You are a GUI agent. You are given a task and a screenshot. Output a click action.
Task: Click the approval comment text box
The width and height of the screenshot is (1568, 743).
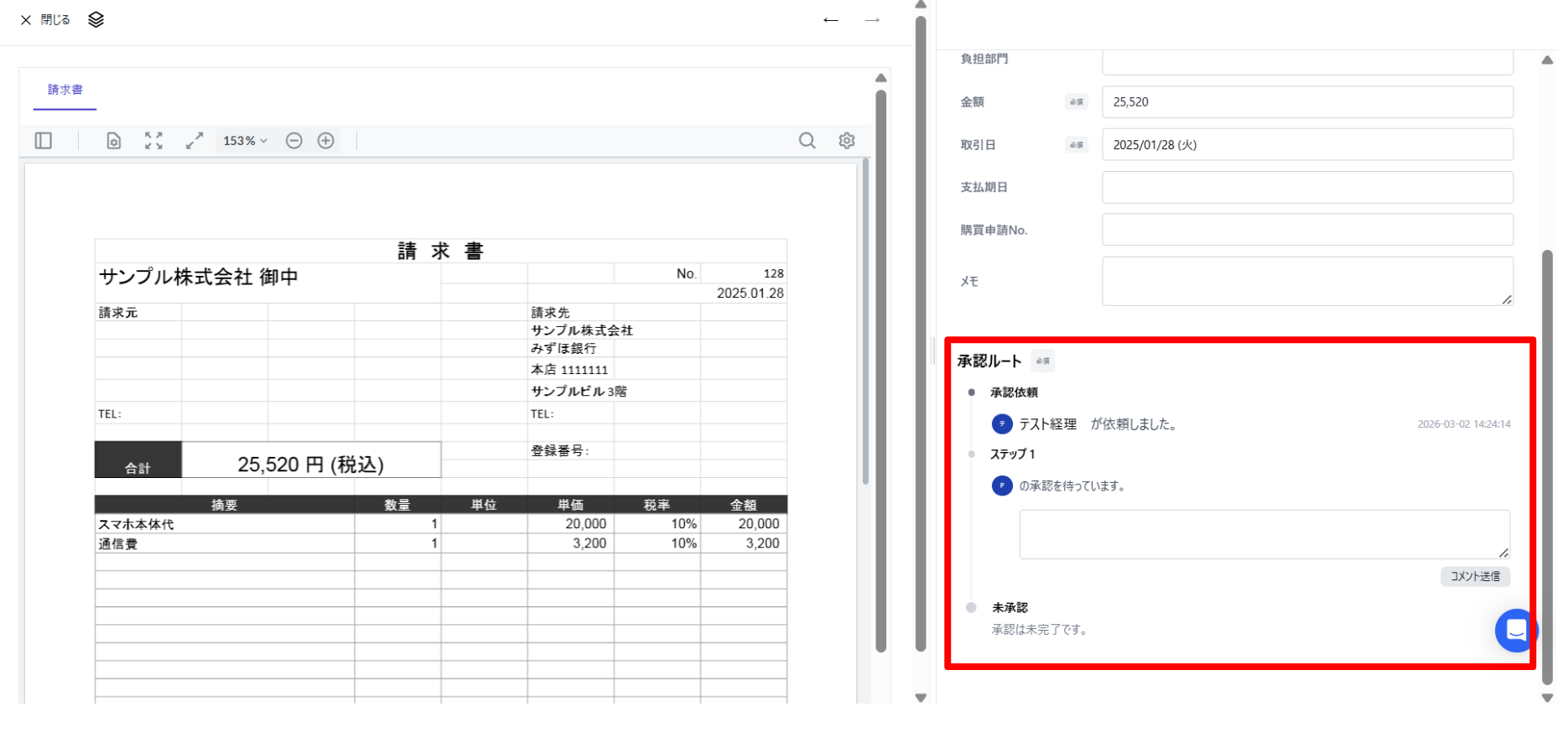1264,534
